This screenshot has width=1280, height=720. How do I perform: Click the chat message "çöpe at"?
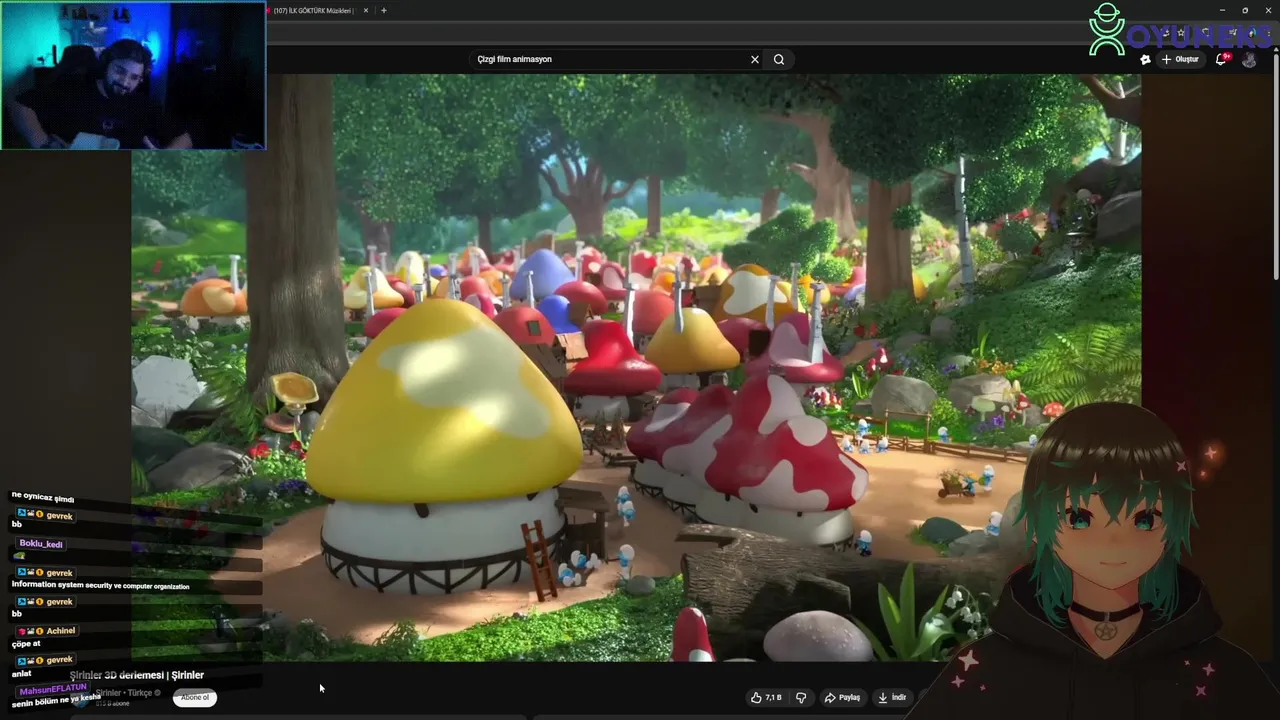click(x=26, y=644)
